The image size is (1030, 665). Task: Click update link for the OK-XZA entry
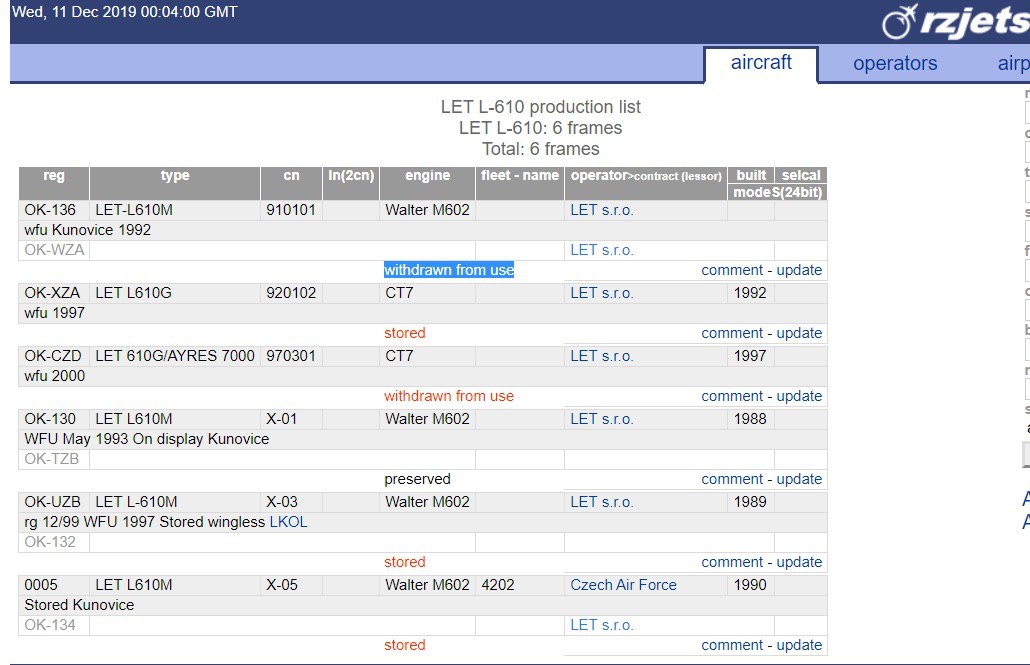799,334
